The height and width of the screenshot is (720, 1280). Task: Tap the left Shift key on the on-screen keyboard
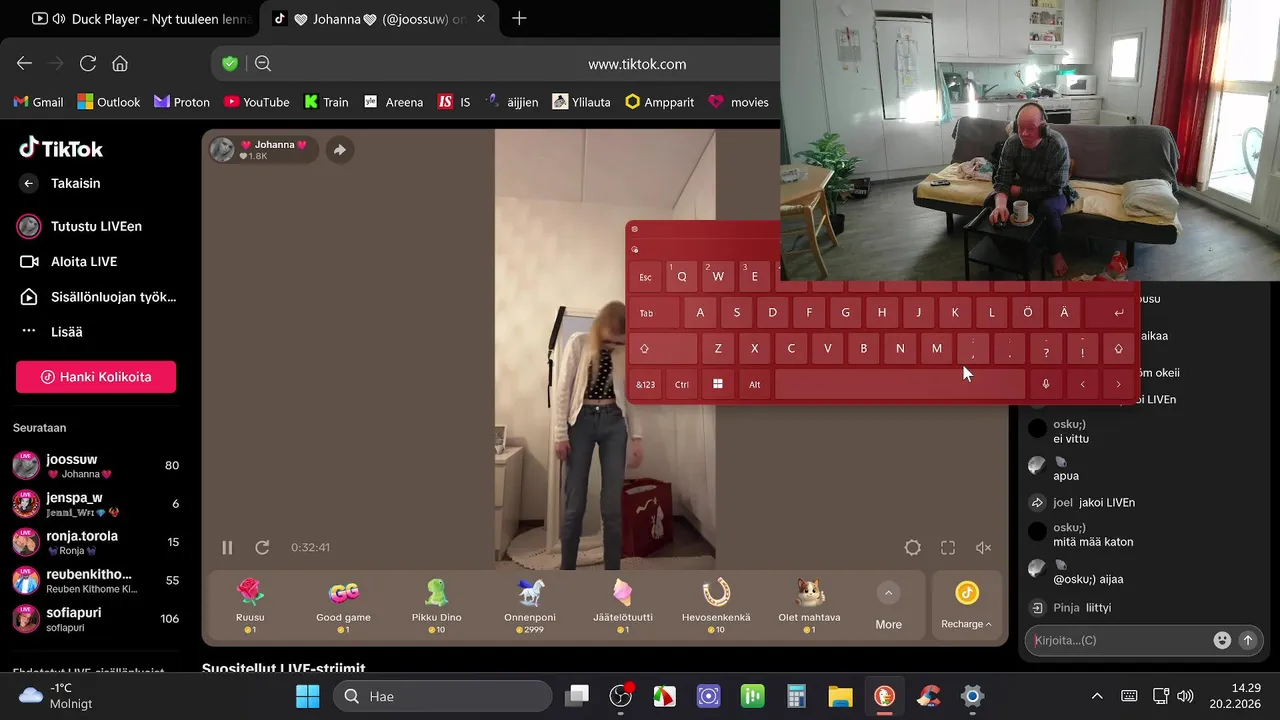coord(664,349)
